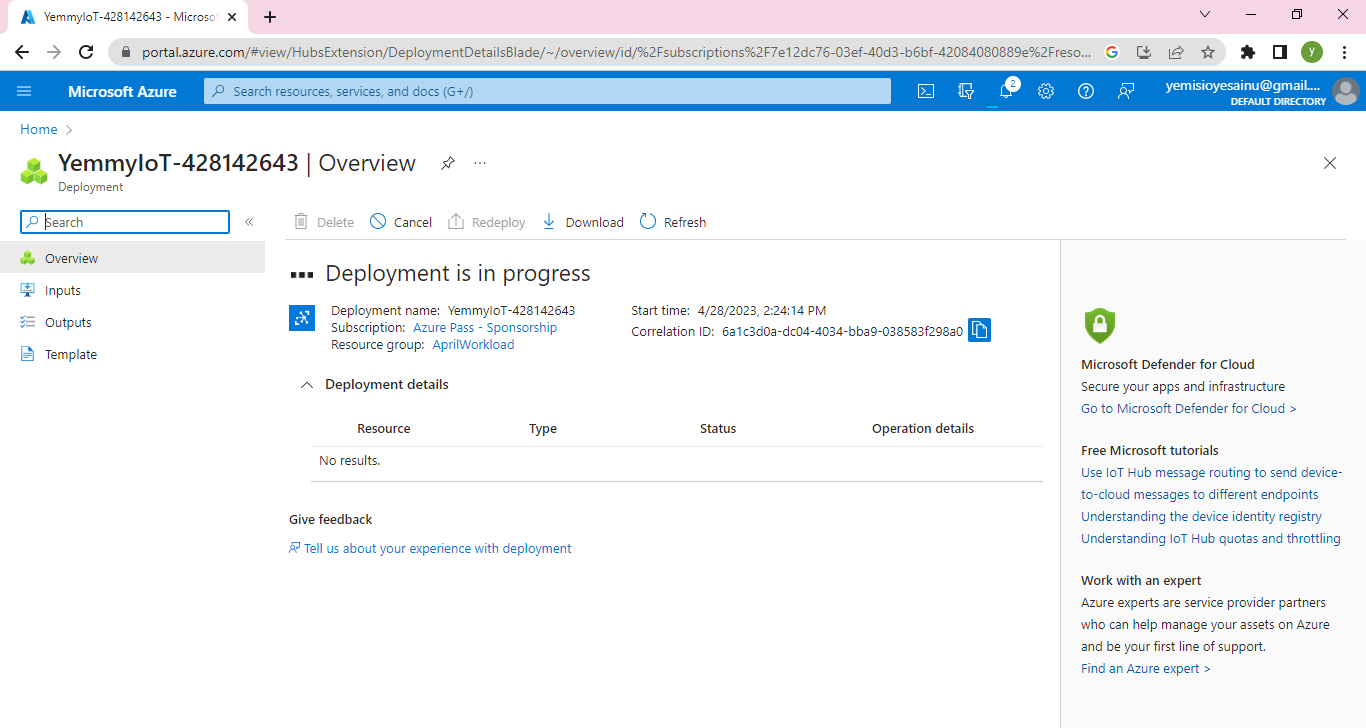Focus the left menu Search box

pos(125,222)
